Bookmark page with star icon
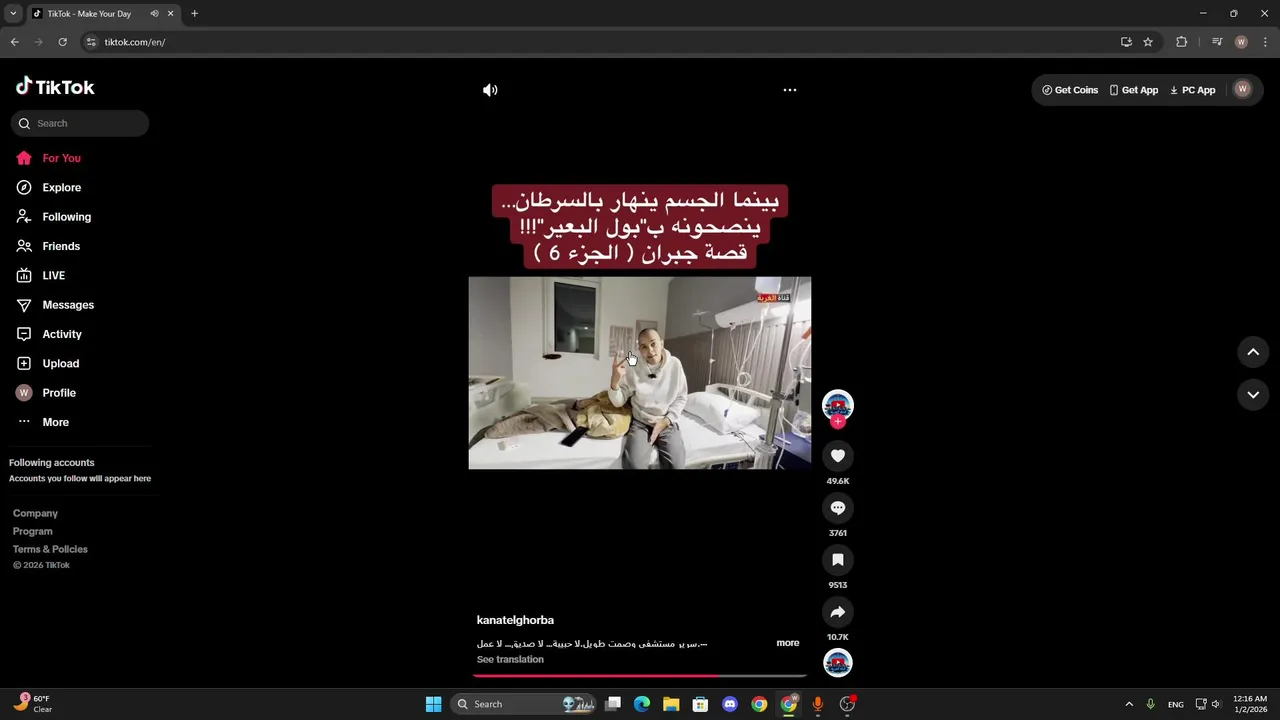This screenshot has height=720, width=1280. coord(1148,42)
